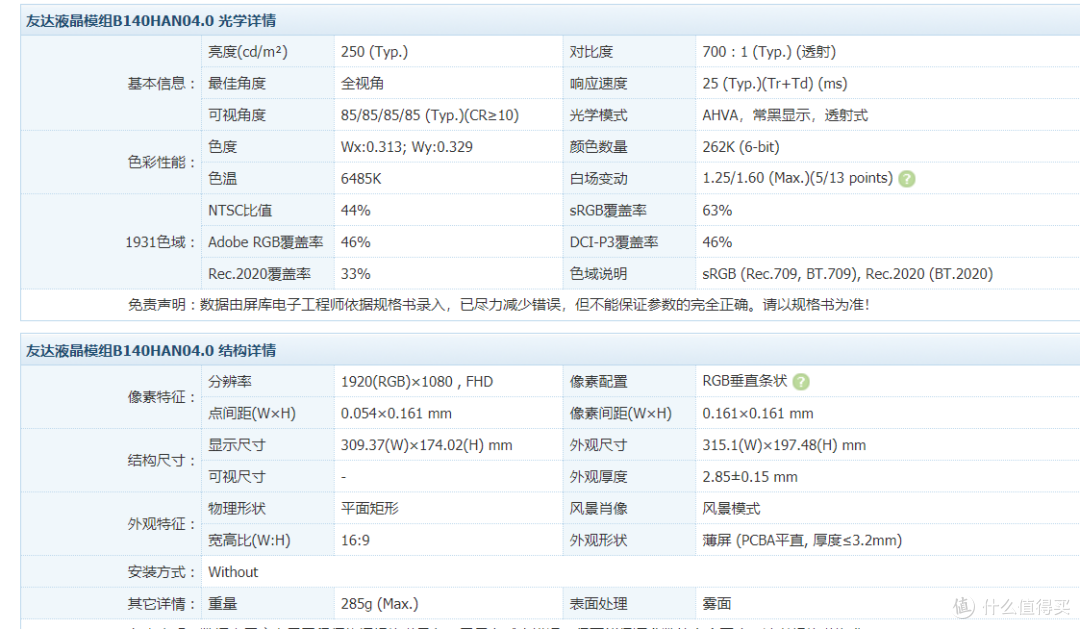The width and height of the screenshot is (1080, 629).
Task: Click the 宽高比(W:H) label
Action: pyautogui.click(x=249, y=540)
